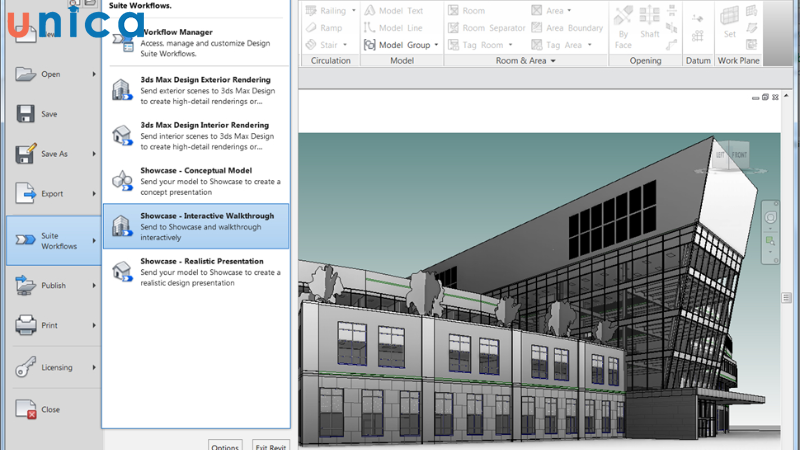800x450 pixels.
Task: Open the Tag Room dropdown arrow
Action: pyautogui.click(x=510, y=45)
